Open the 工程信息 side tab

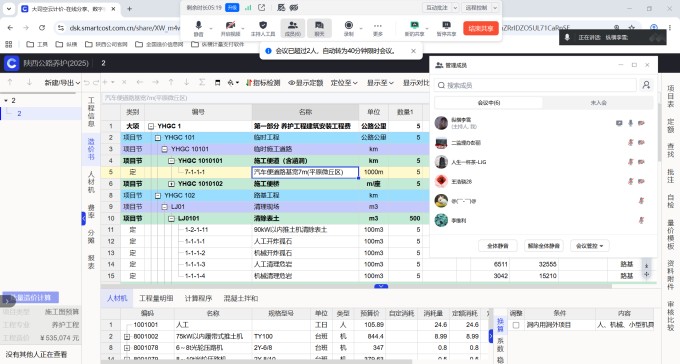click(91, 112)
